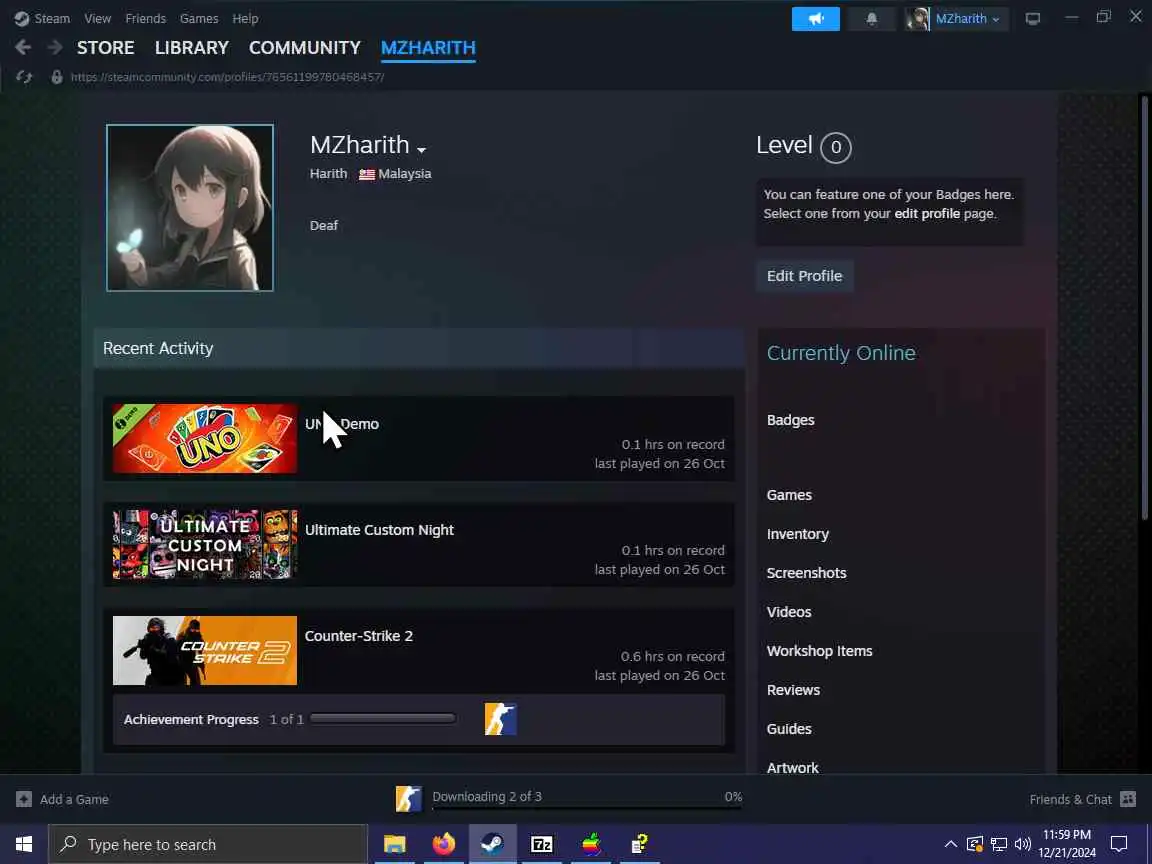Viewport: 1152px width, 864px height.
Task: Open the Inventory link
Action: pyautogui.click(x=798, y=534)
